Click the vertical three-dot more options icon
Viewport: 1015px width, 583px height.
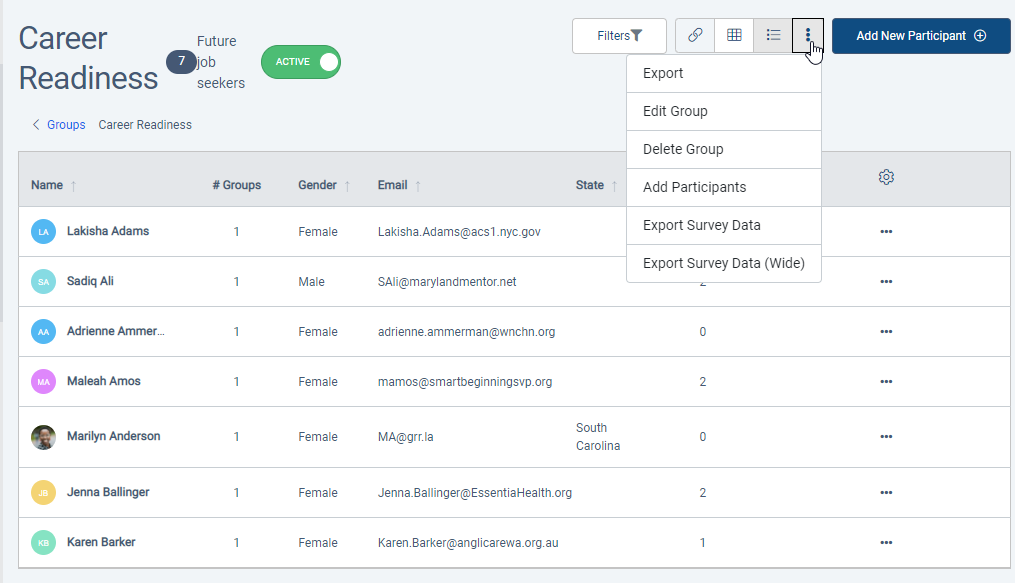click(808, 35)
